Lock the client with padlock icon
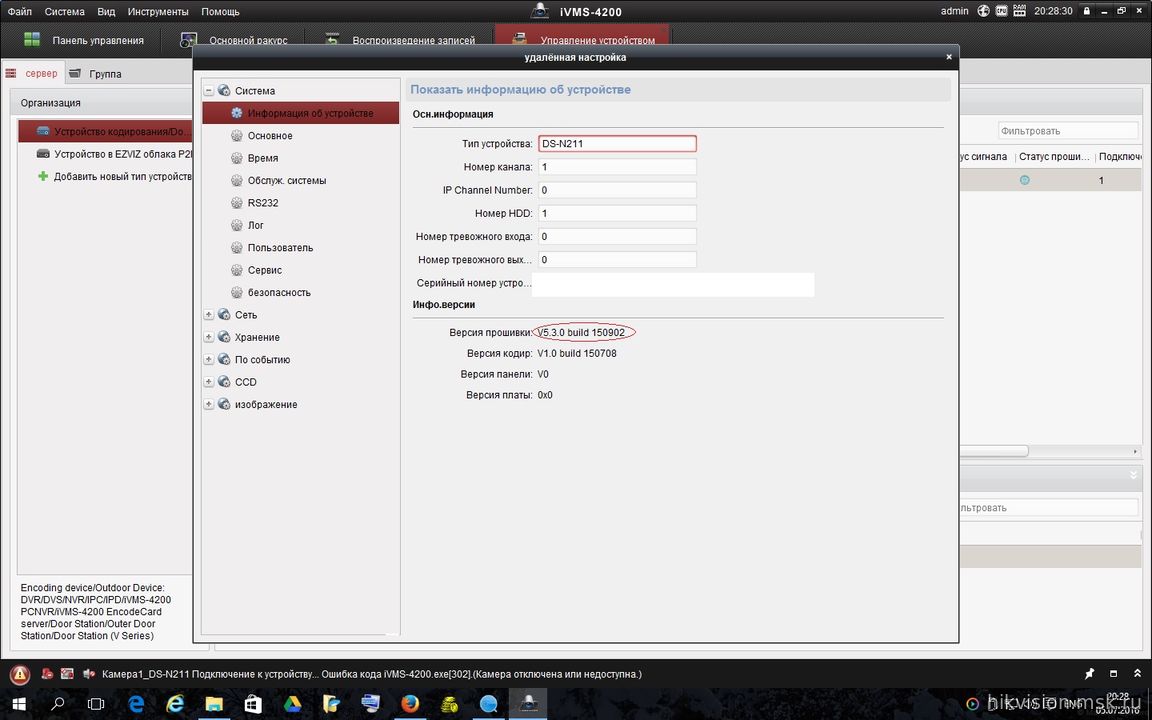Image resolution: width=1152 pixels, height=720 pixels. click(x=1087, y=11)
